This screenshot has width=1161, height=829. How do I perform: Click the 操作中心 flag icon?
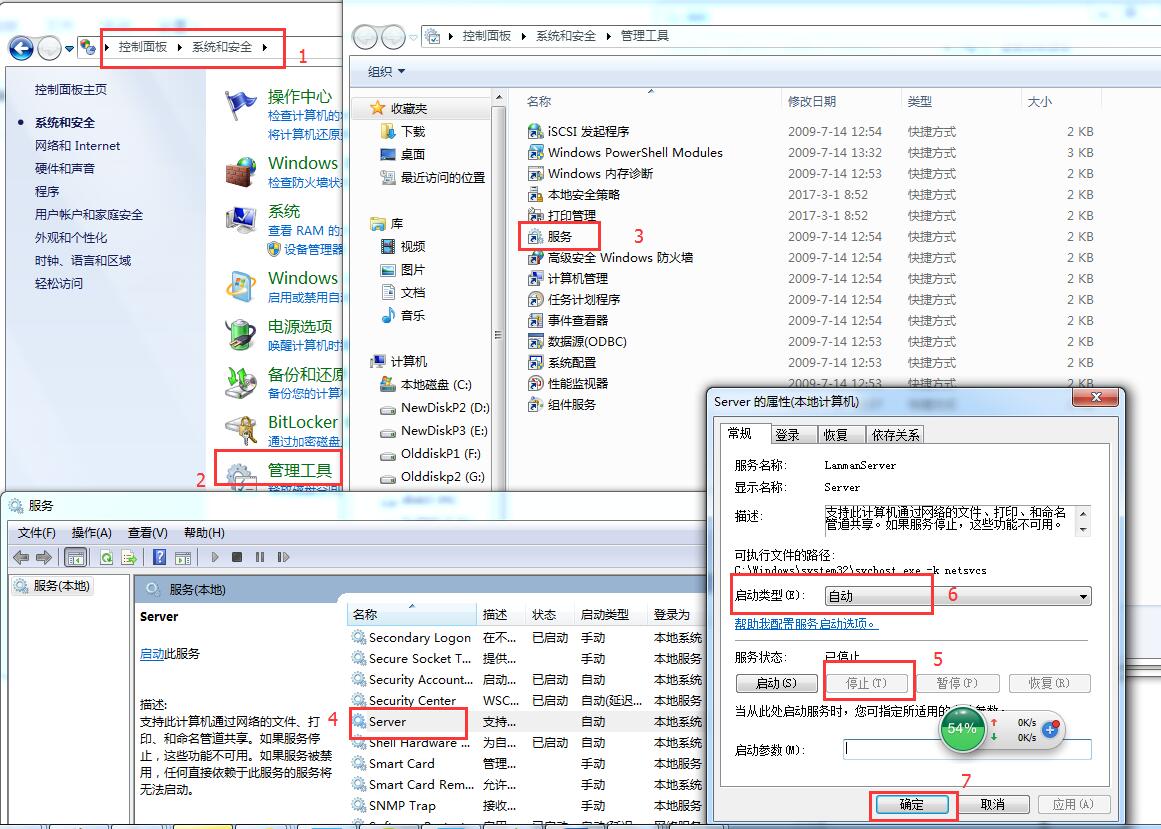click(240, 107)
